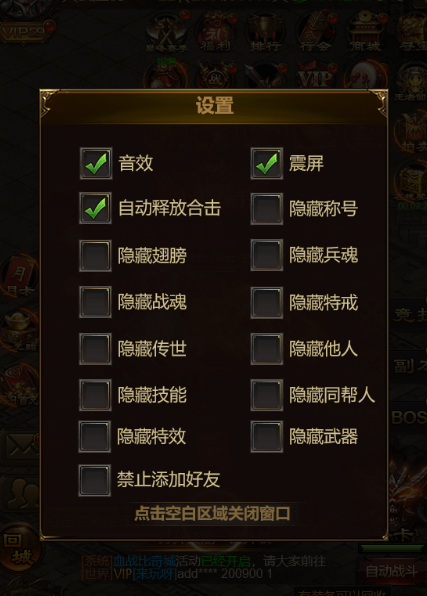The width and height of the screenshot is (427, 596).
Task: Enable 隐藏他人 to hide other players
Action: coord(267,349)
